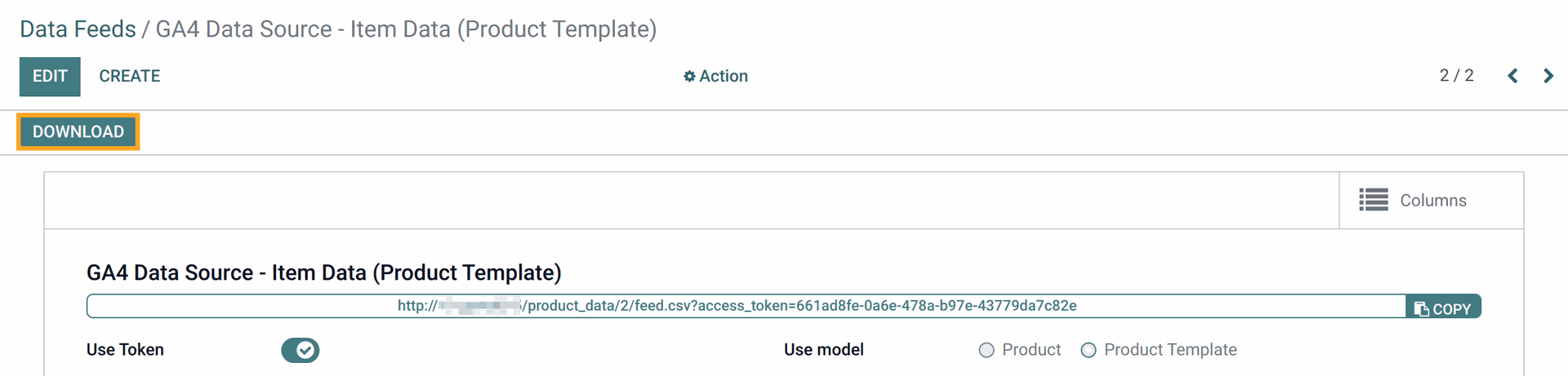Click the Use model label

point(824,350)
